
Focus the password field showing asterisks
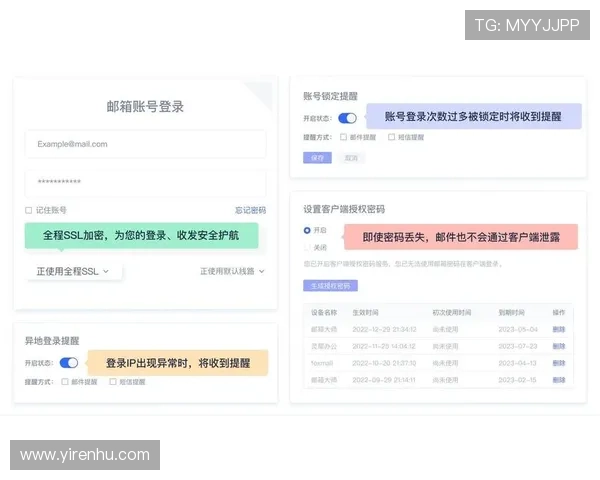click(x=145, y=183)
